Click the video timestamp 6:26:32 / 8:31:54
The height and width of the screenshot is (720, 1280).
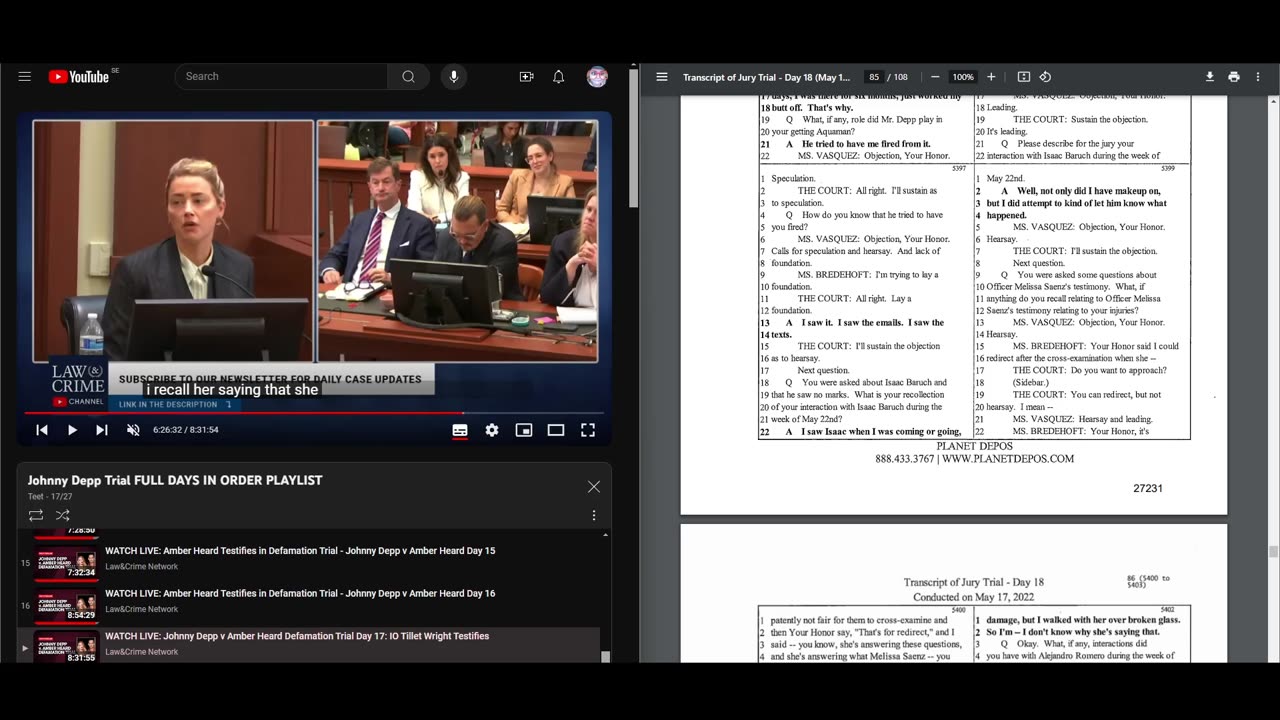(x=186, y=430)
